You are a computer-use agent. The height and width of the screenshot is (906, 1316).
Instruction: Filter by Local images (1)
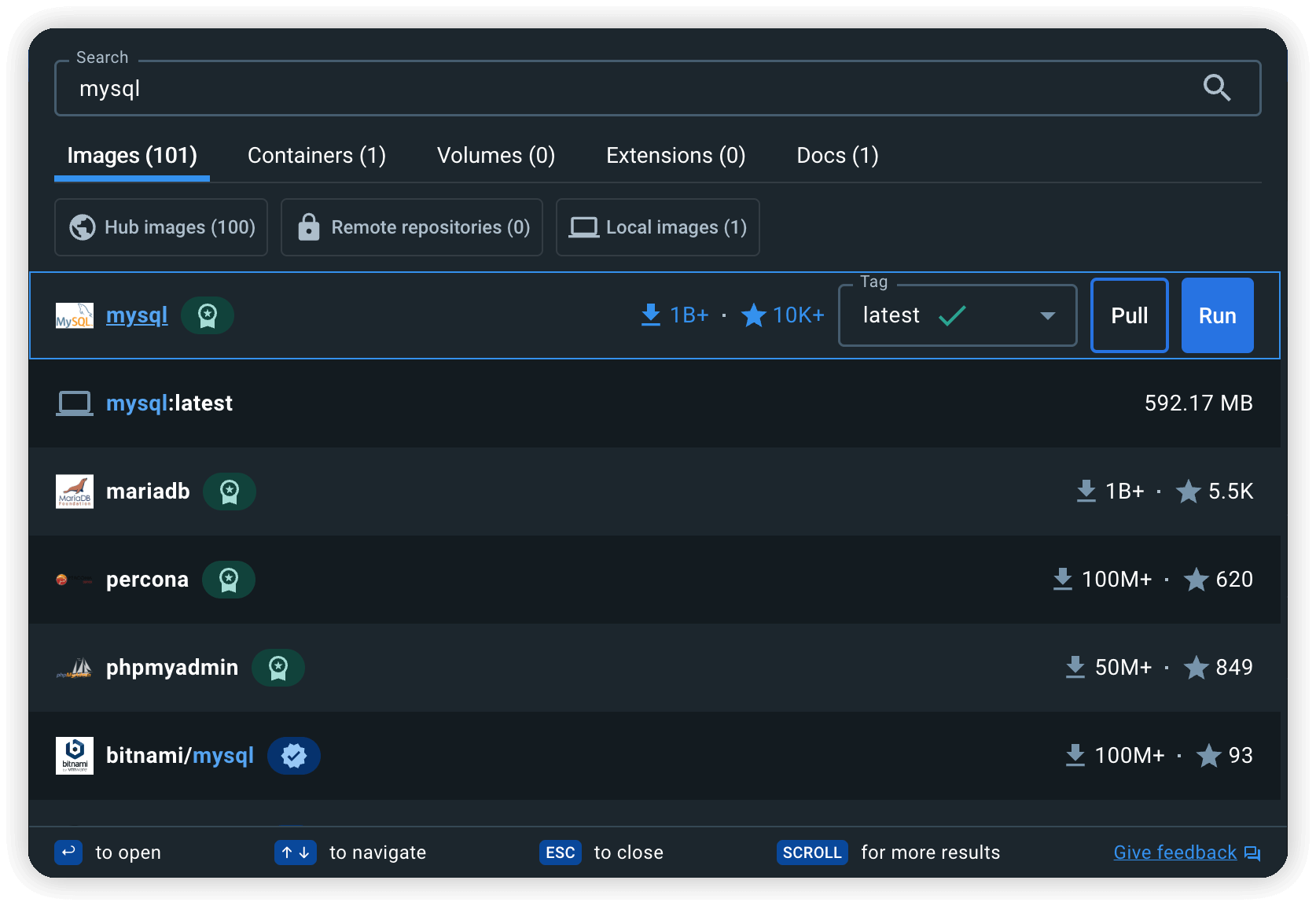tap(658, 227)
